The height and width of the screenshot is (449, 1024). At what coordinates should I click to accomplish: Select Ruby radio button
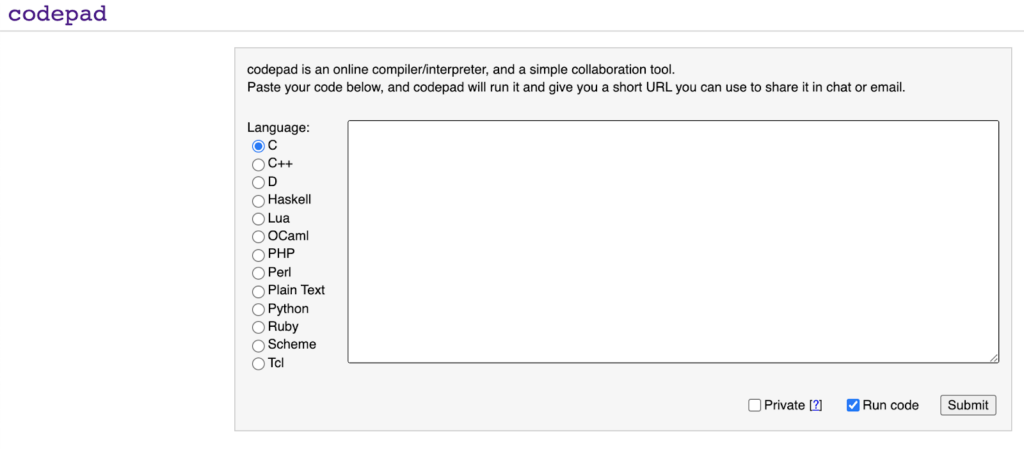258,327
